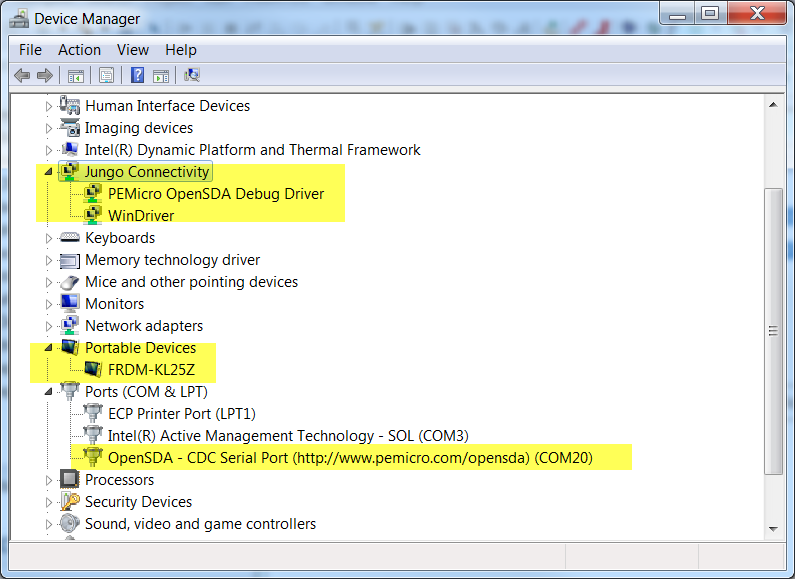
Task: Expand the Network adapters node
Action: 49,326
